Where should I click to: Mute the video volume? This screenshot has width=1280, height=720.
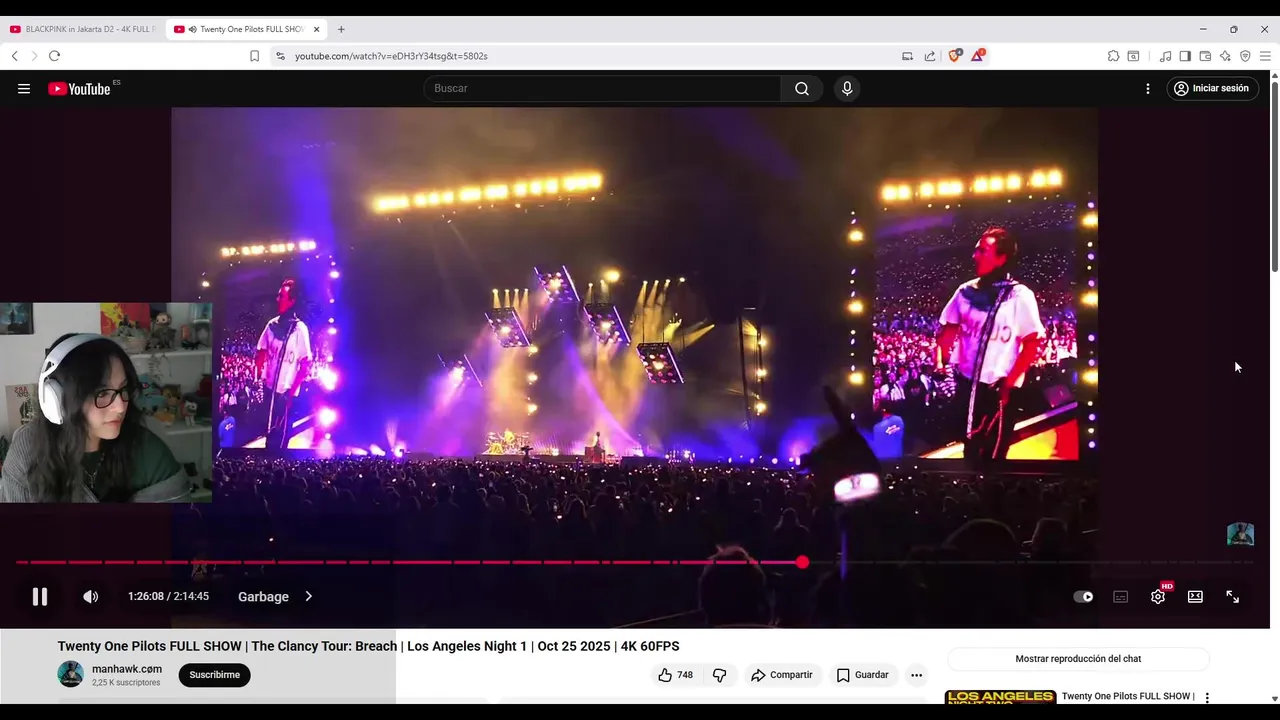[90, 597]
